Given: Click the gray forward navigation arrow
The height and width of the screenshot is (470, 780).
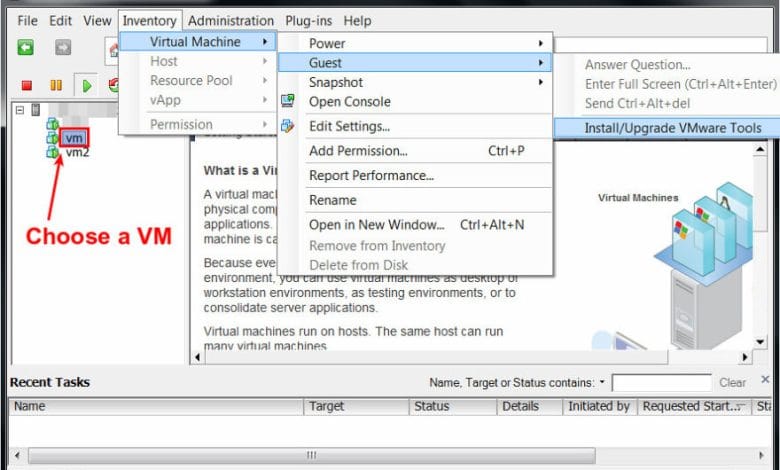Looking at the screenshot, I should click(63, 48).
